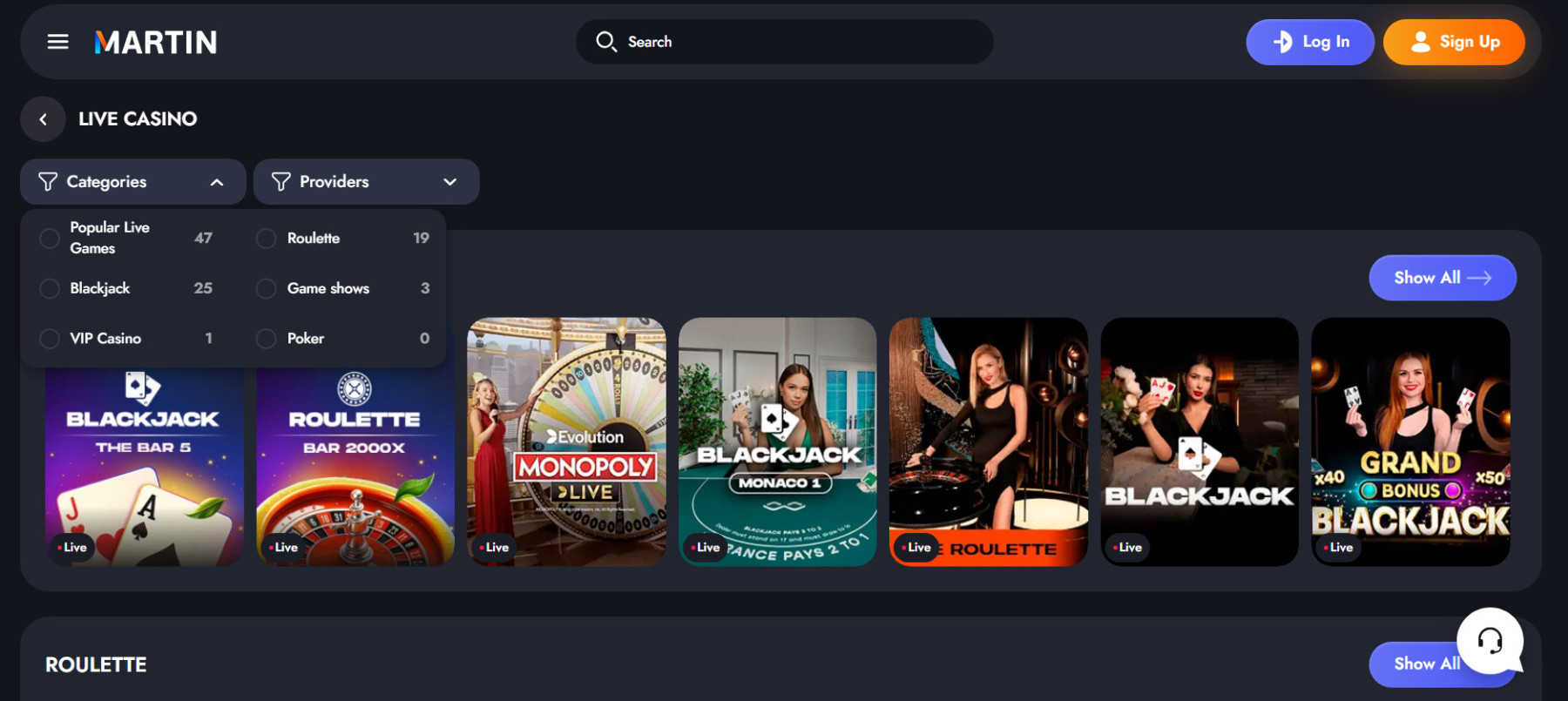
Task: Click the MARTIN logo
Action: pyautogui.click(x=156, y=42)
